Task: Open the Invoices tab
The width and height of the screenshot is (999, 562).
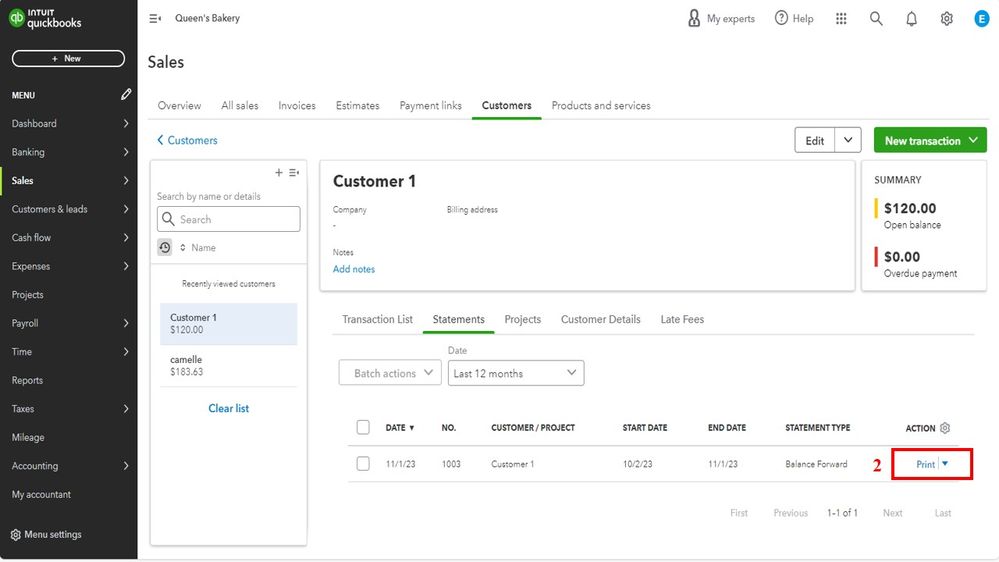Action: coord(297,105)
